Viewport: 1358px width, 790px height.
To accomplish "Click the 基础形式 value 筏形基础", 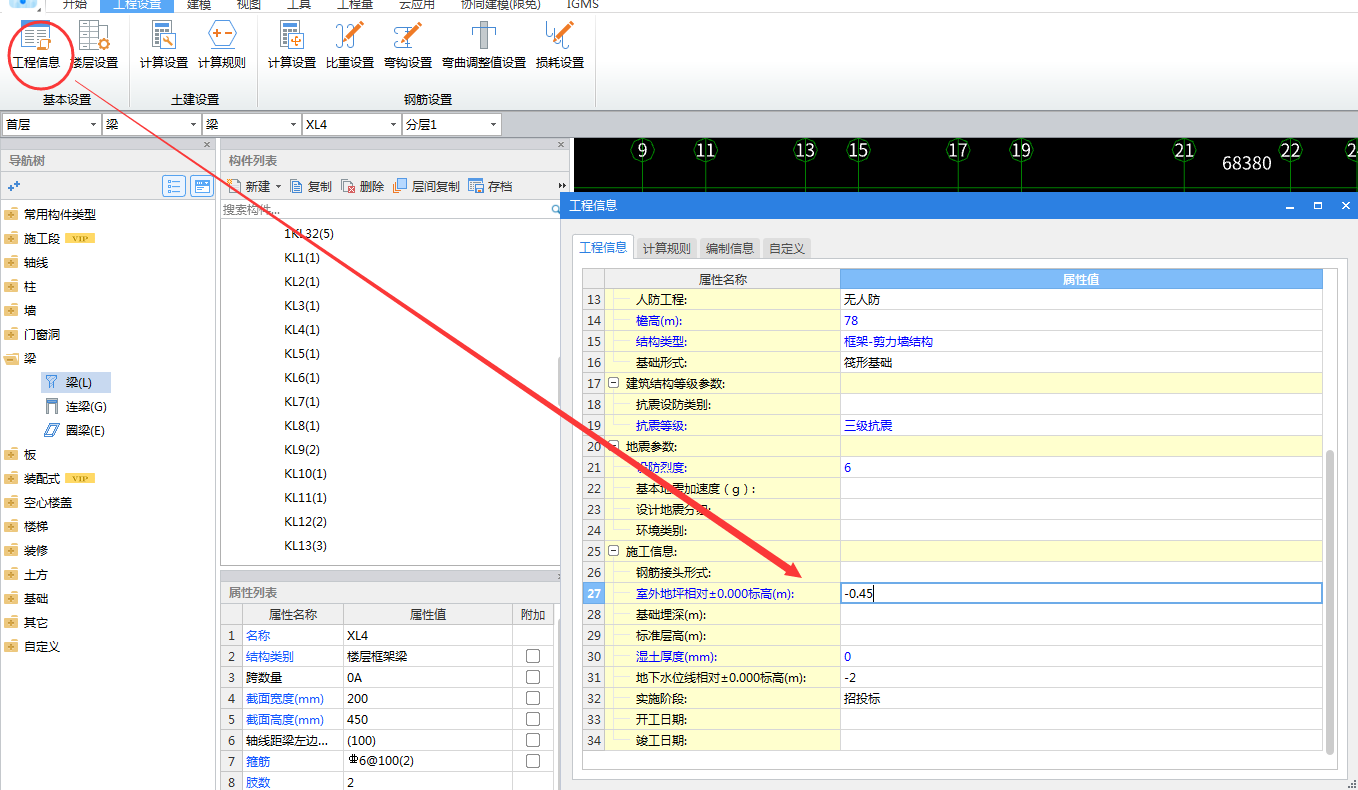I will pyautogui.click(x=1081, y=362).
